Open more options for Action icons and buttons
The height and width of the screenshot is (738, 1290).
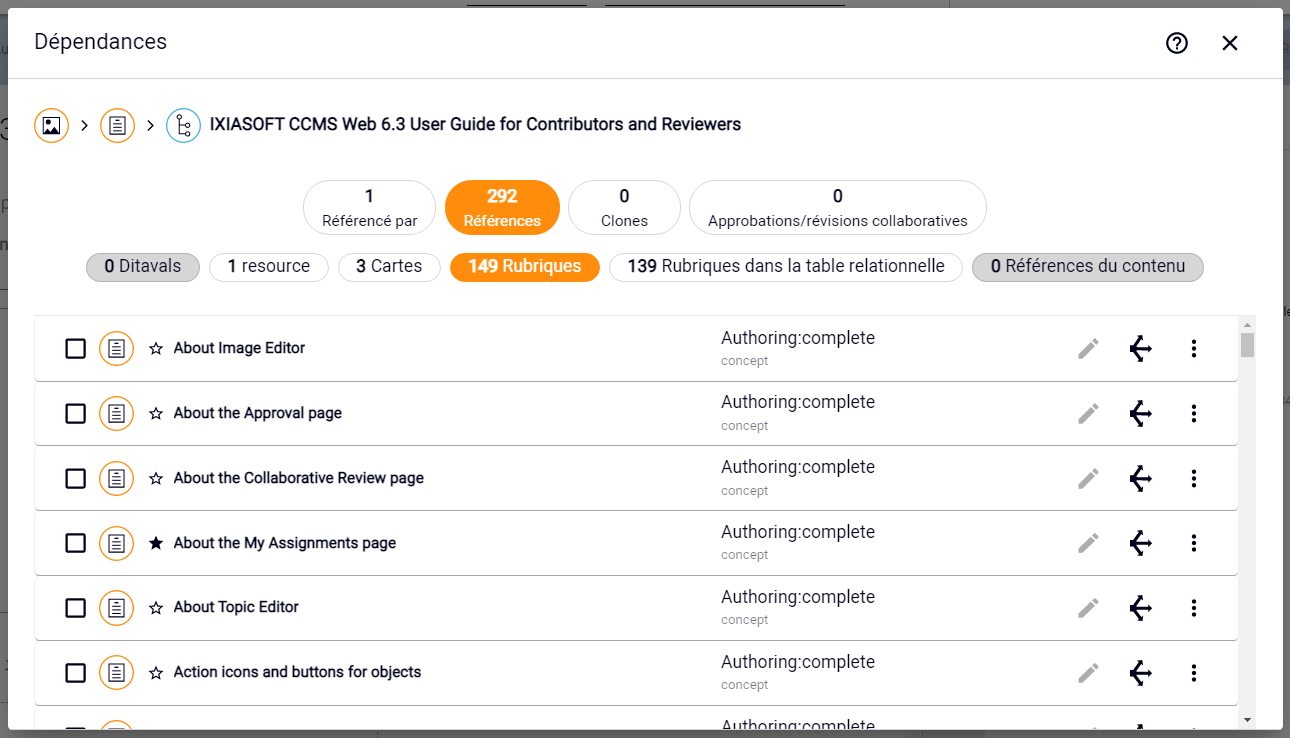pyautogui.click(x=1193, y=672)
